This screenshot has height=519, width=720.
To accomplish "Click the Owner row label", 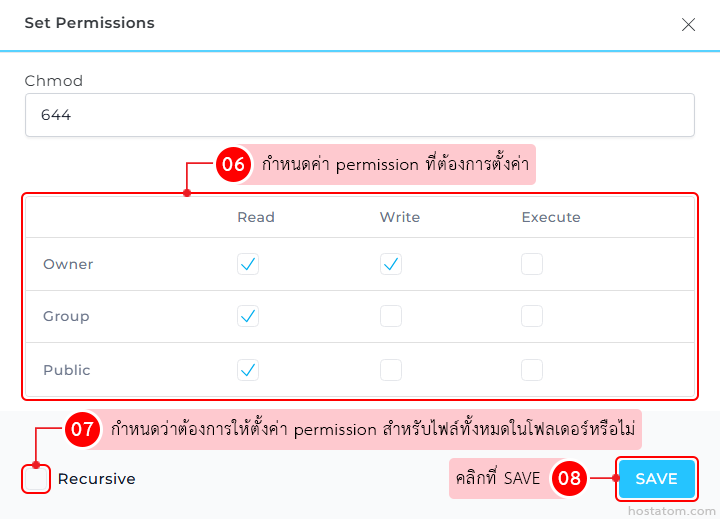I will [68, 264].
